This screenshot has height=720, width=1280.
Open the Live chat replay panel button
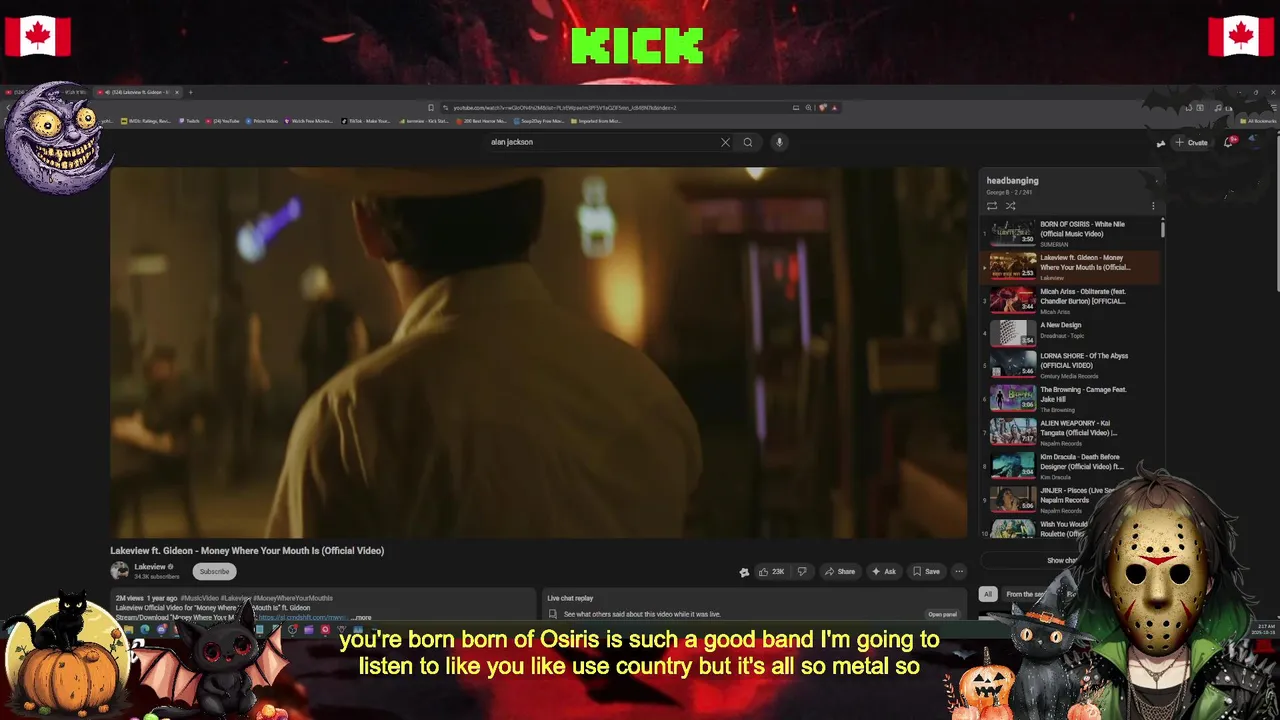point(942,614)
